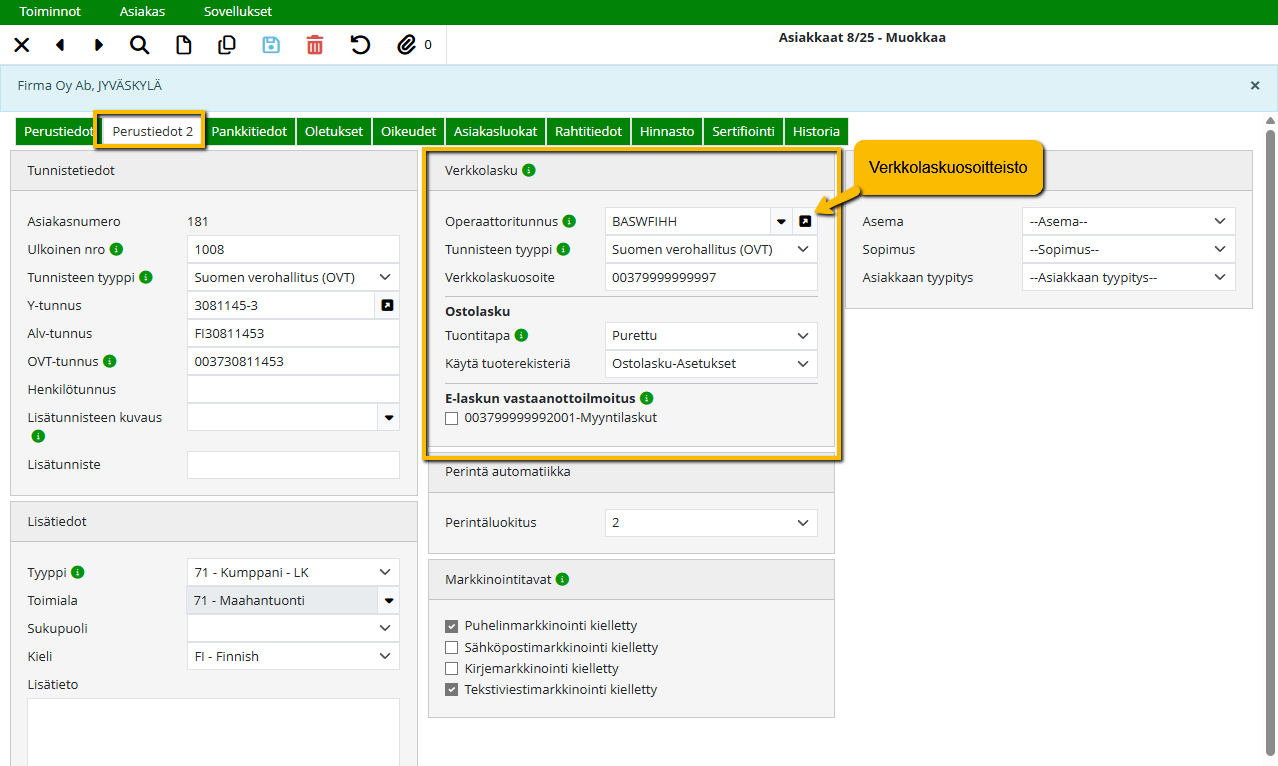The image size is (1278, 766).
Task: Open link icon next to Y-tunnus field
Action: (x=387, y=306)
